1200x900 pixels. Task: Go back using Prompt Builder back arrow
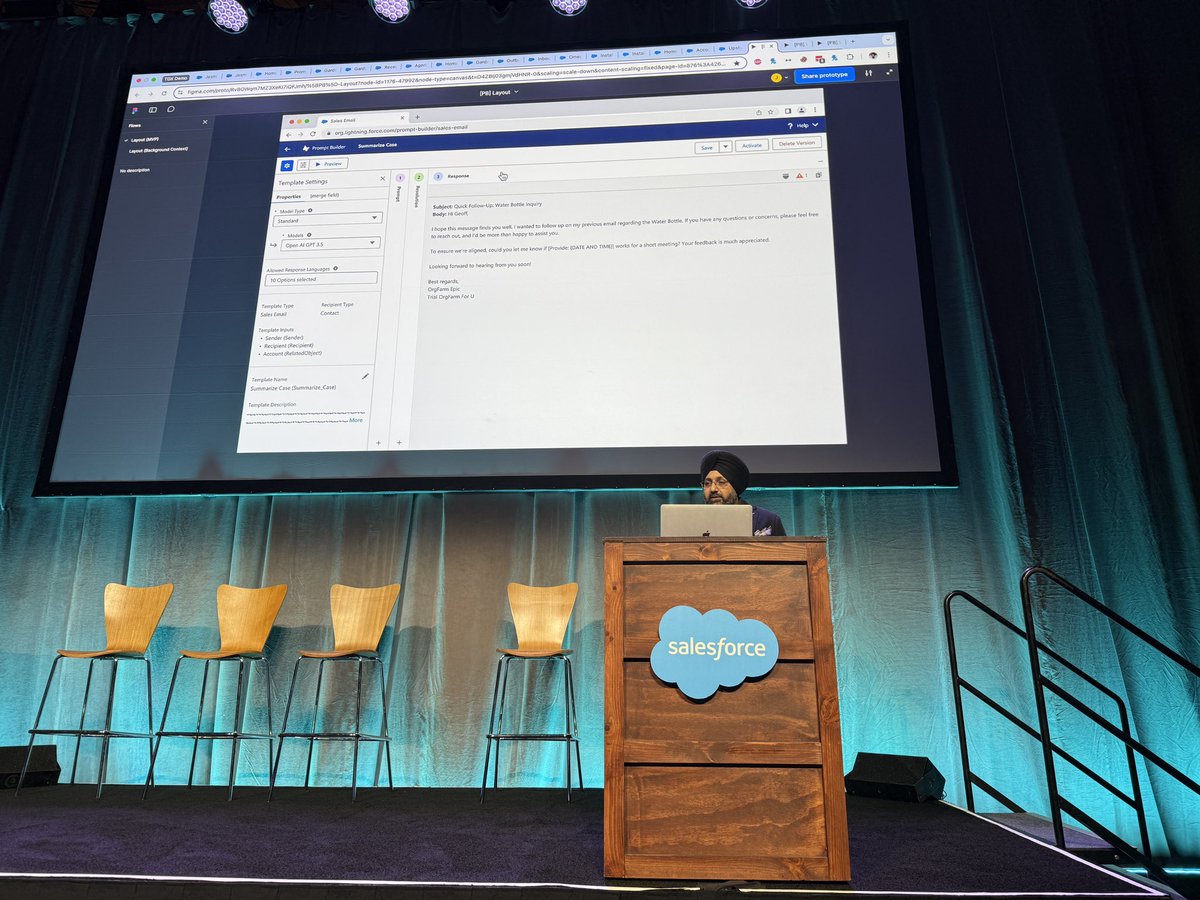point(287,148)
